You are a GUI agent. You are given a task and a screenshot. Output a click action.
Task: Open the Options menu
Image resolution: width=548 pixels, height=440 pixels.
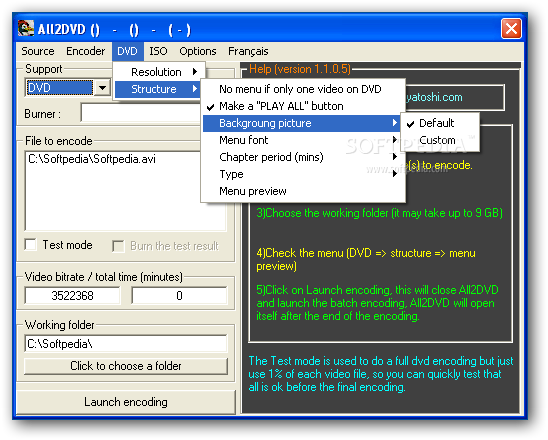198,51
